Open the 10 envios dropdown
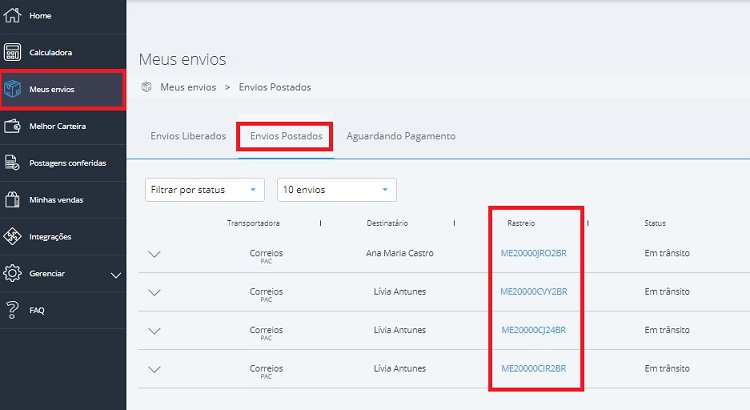This screenshot has height=410, width=750. pos(337,190)
